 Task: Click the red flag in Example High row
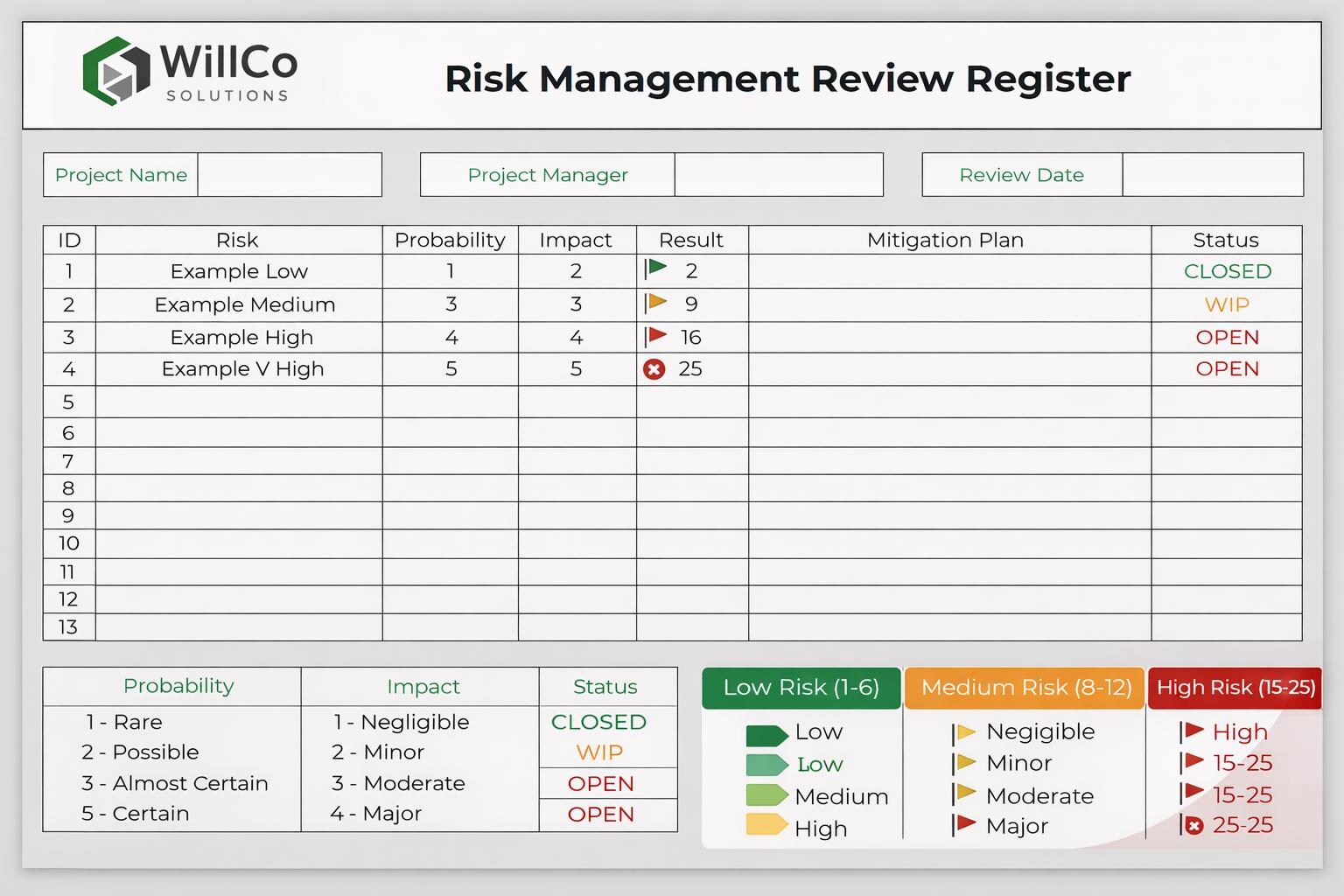(x=655, y=336)
